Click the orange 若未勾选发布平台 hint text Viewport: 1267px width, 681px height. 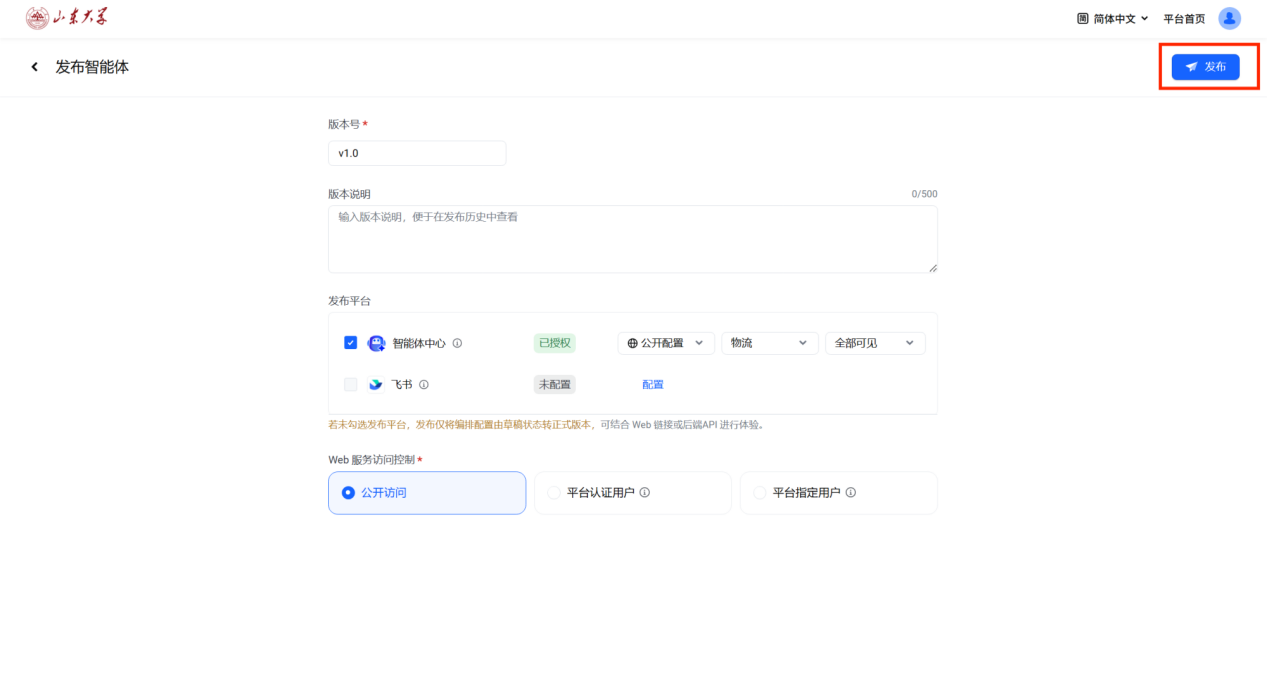coord(460,425)
